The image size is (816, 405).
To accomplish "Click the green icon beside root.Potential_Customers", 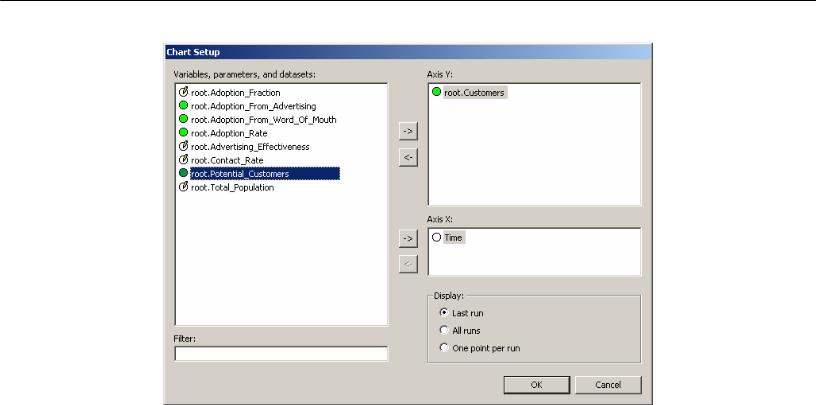I will 183,173.
